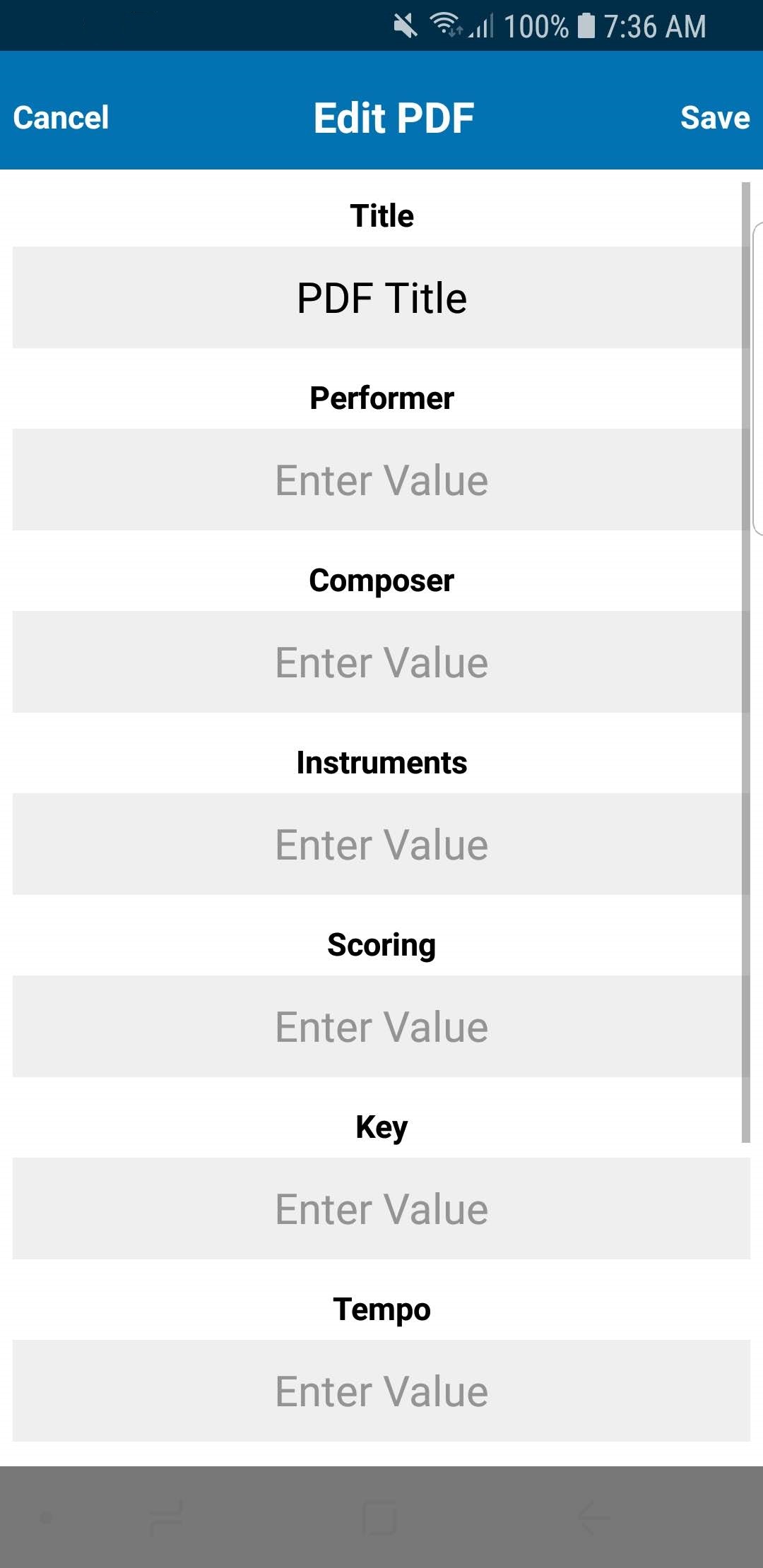Image resolution: width=763 pixels, height=1568 pixels.
Task: Tap the battery status icon
Action: (x=586, y=26)
